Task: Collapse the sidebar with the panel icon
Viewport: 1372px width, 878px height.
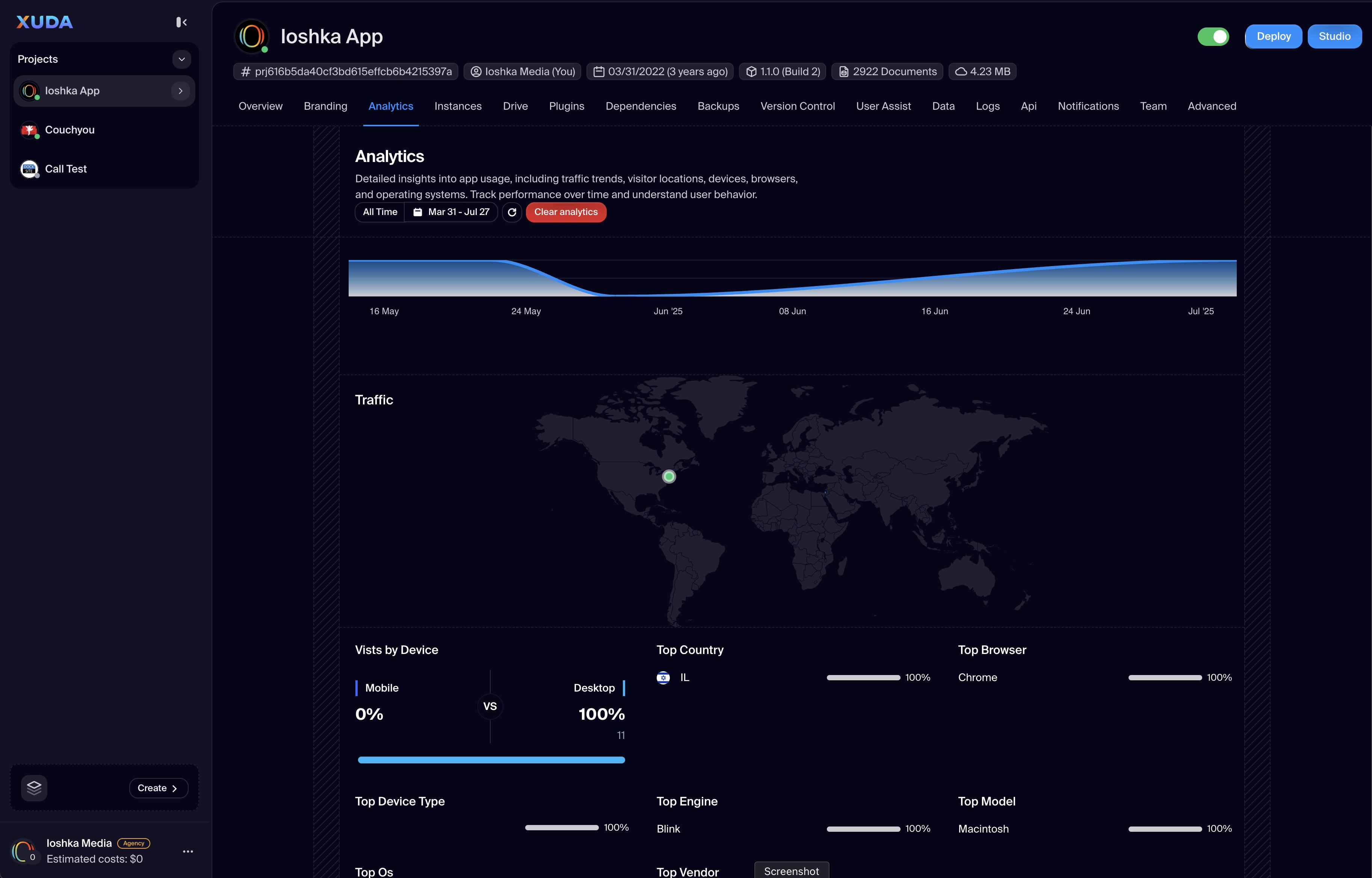Action: tap(181, 22)
